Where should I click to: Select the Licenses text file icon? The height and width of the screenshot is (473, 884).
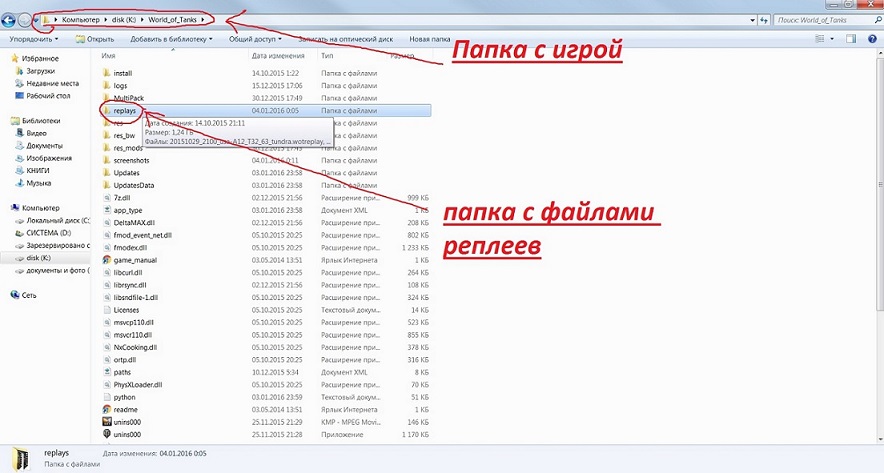[x=107, y=310]
